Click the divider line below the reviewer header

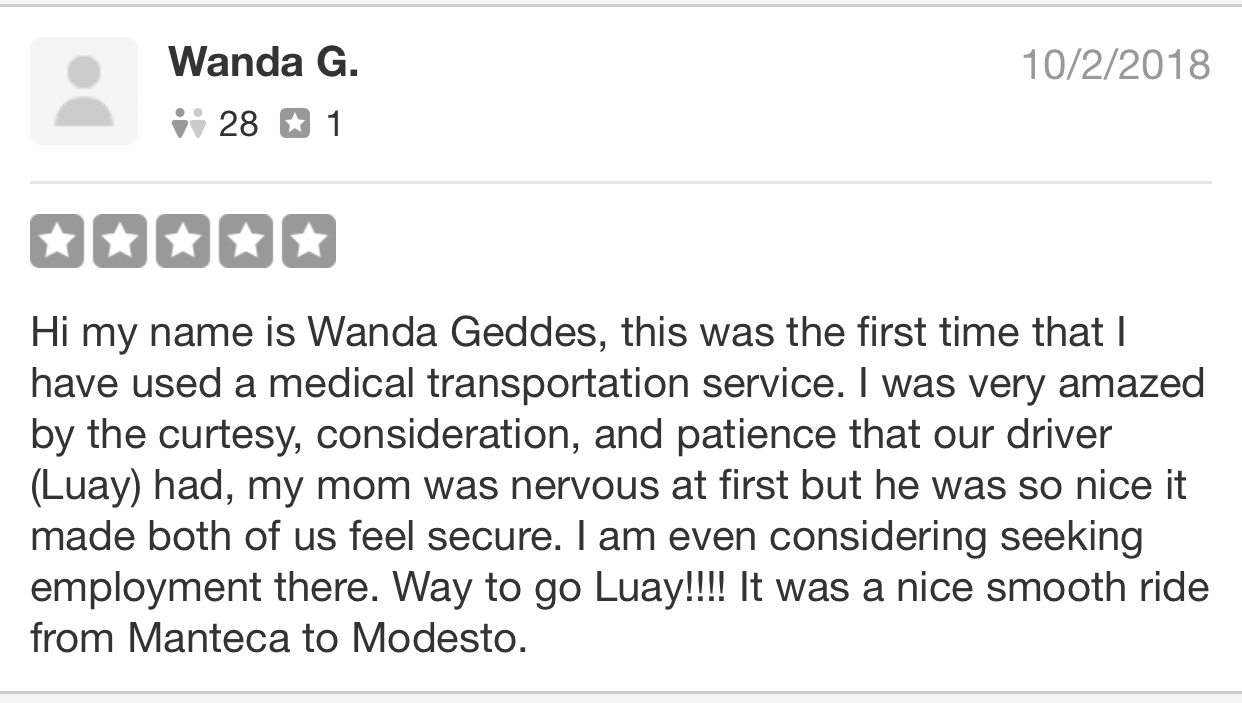(x=620, y=183)
